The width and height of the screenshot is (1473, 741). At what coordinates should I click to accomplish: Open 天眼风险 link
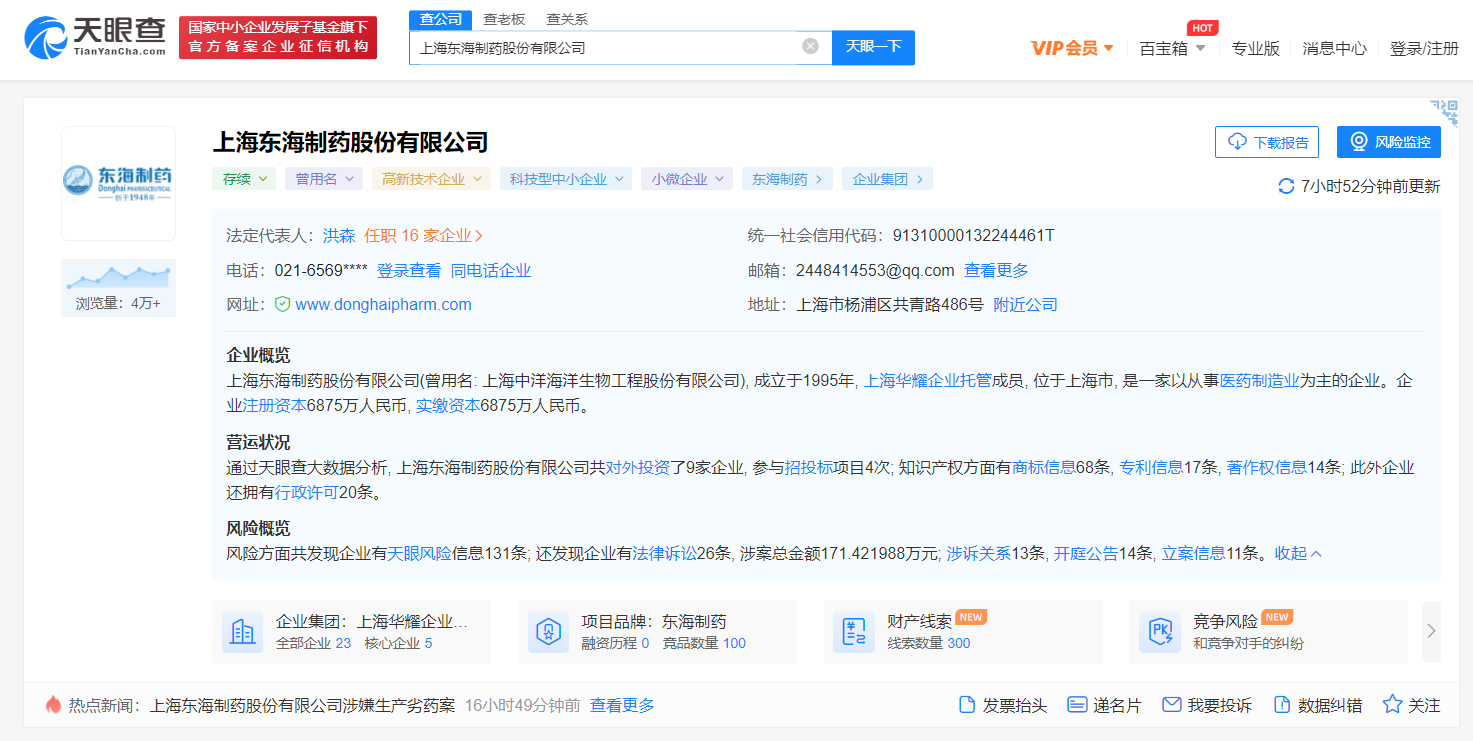[x=420, y=553]
